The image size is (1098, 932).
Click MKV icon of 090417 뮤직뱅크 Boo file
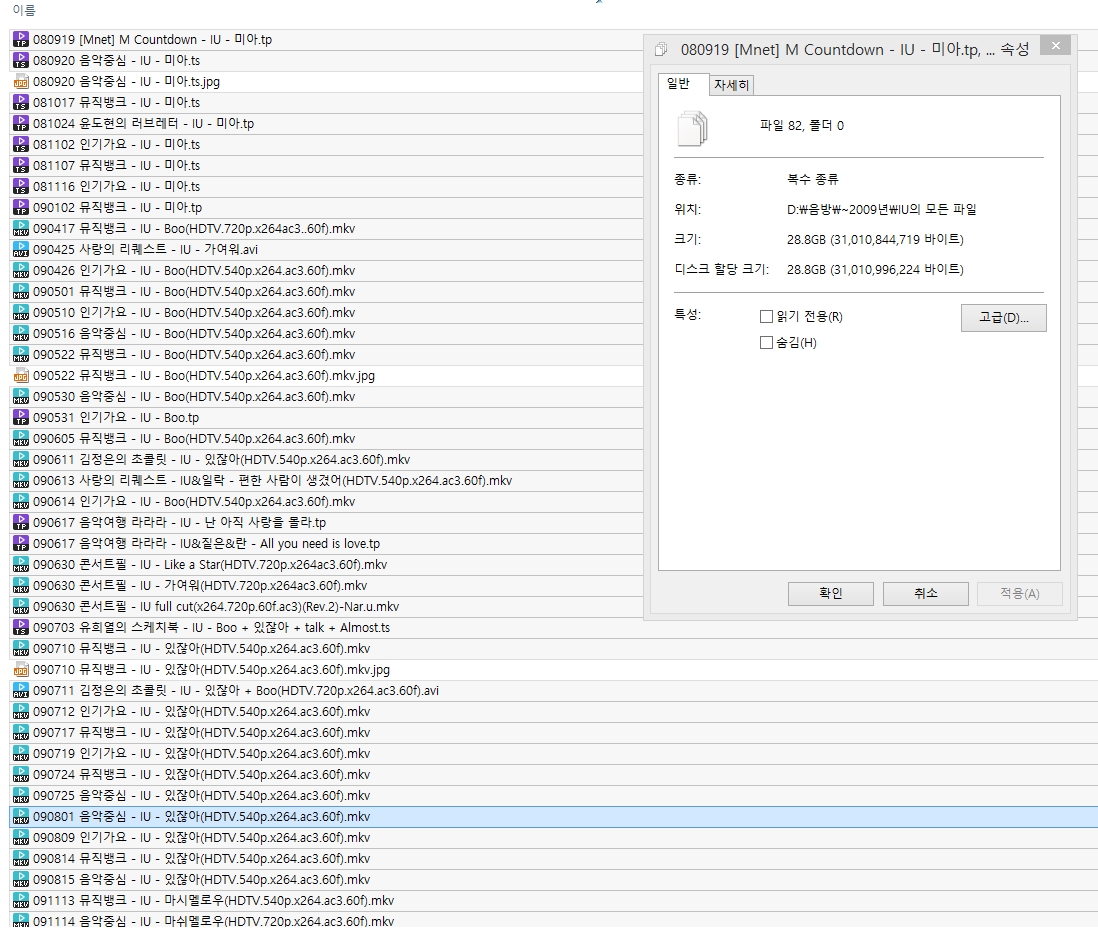click(21, 228)
